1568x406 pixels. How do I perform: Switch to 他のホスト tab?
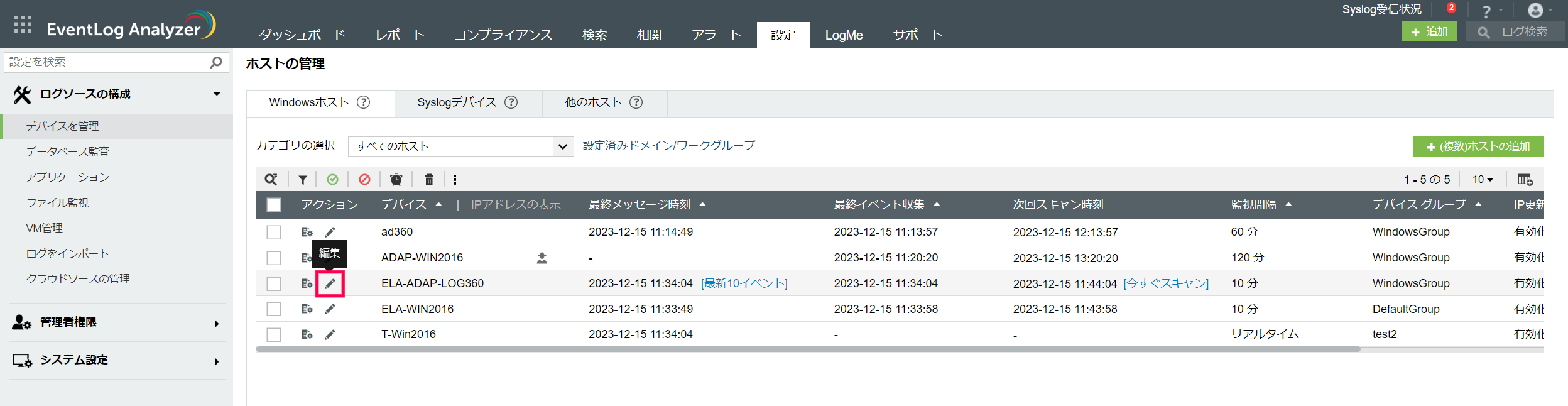[x=604, y=102]
